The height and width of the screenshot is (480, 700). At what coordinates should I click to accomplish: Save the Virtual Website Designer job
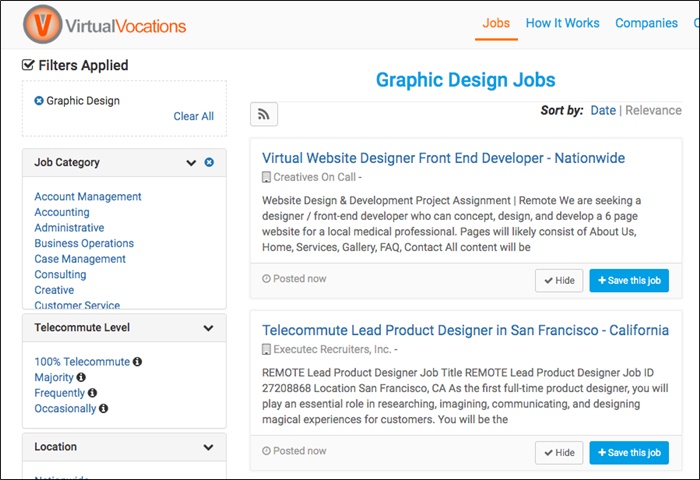coord(629,281)
